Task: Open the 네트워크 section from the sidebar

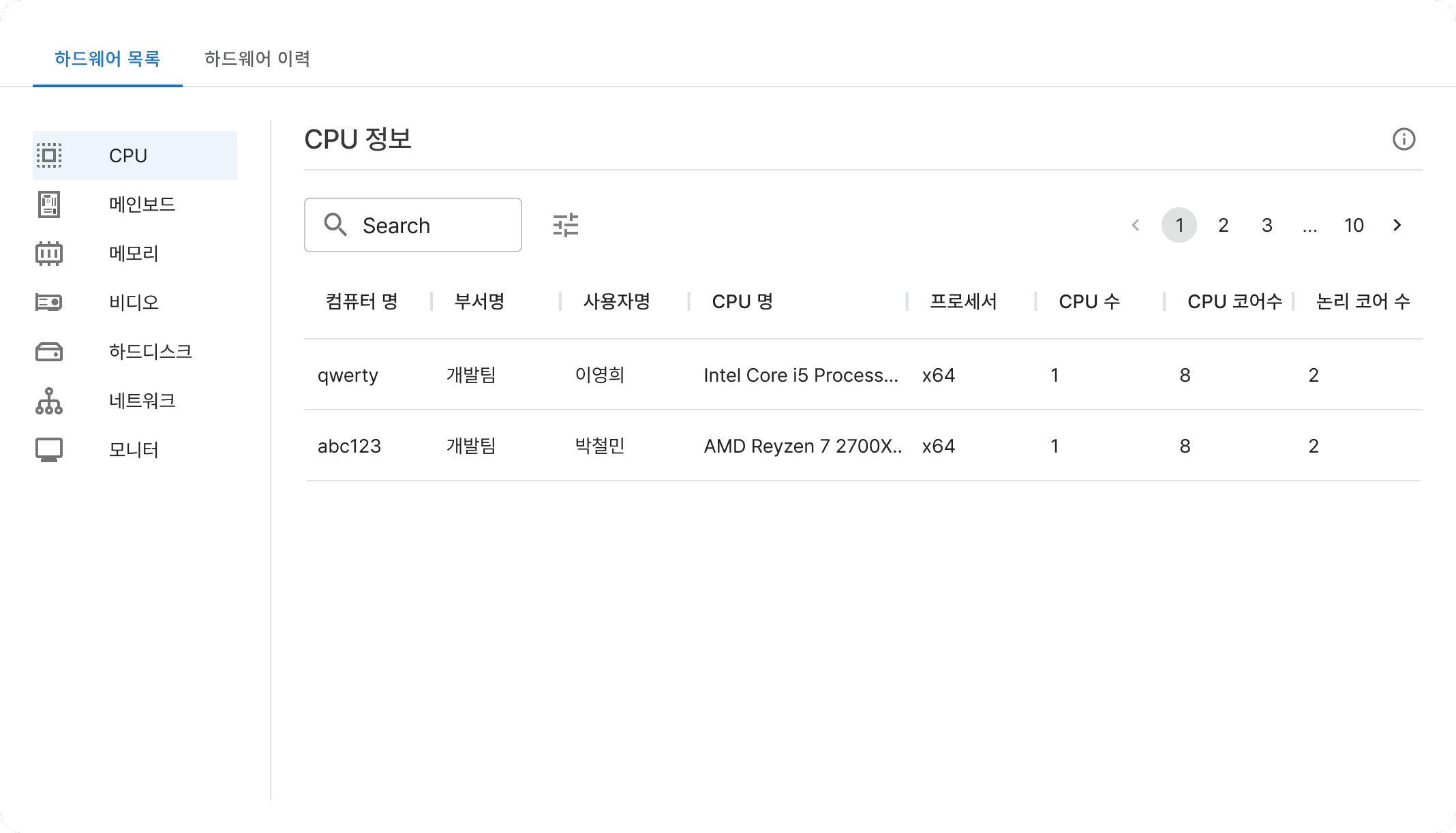Action: tap(142, 401)
